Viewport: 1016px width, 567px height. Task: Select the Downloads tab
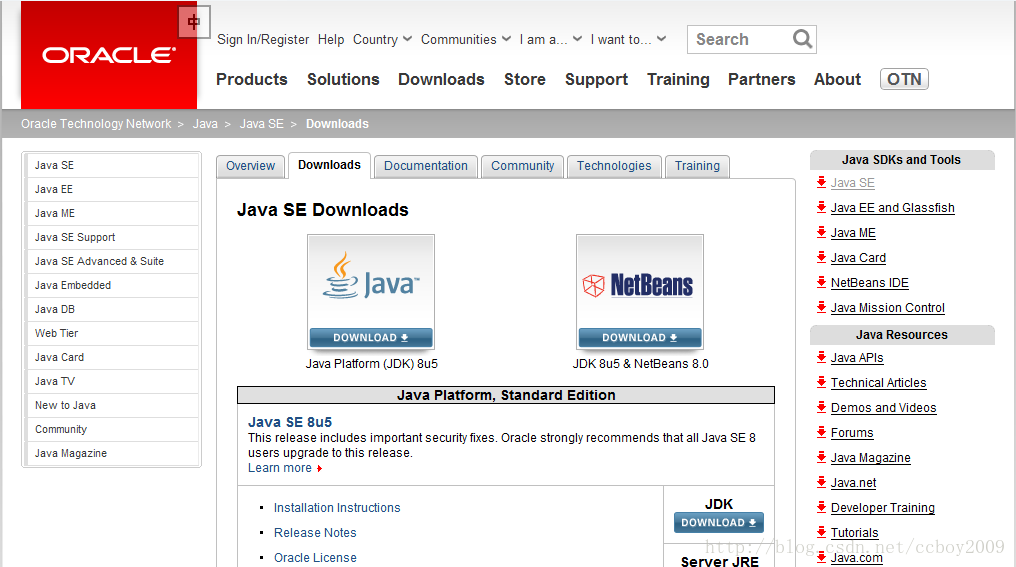[x=329, y=165]
